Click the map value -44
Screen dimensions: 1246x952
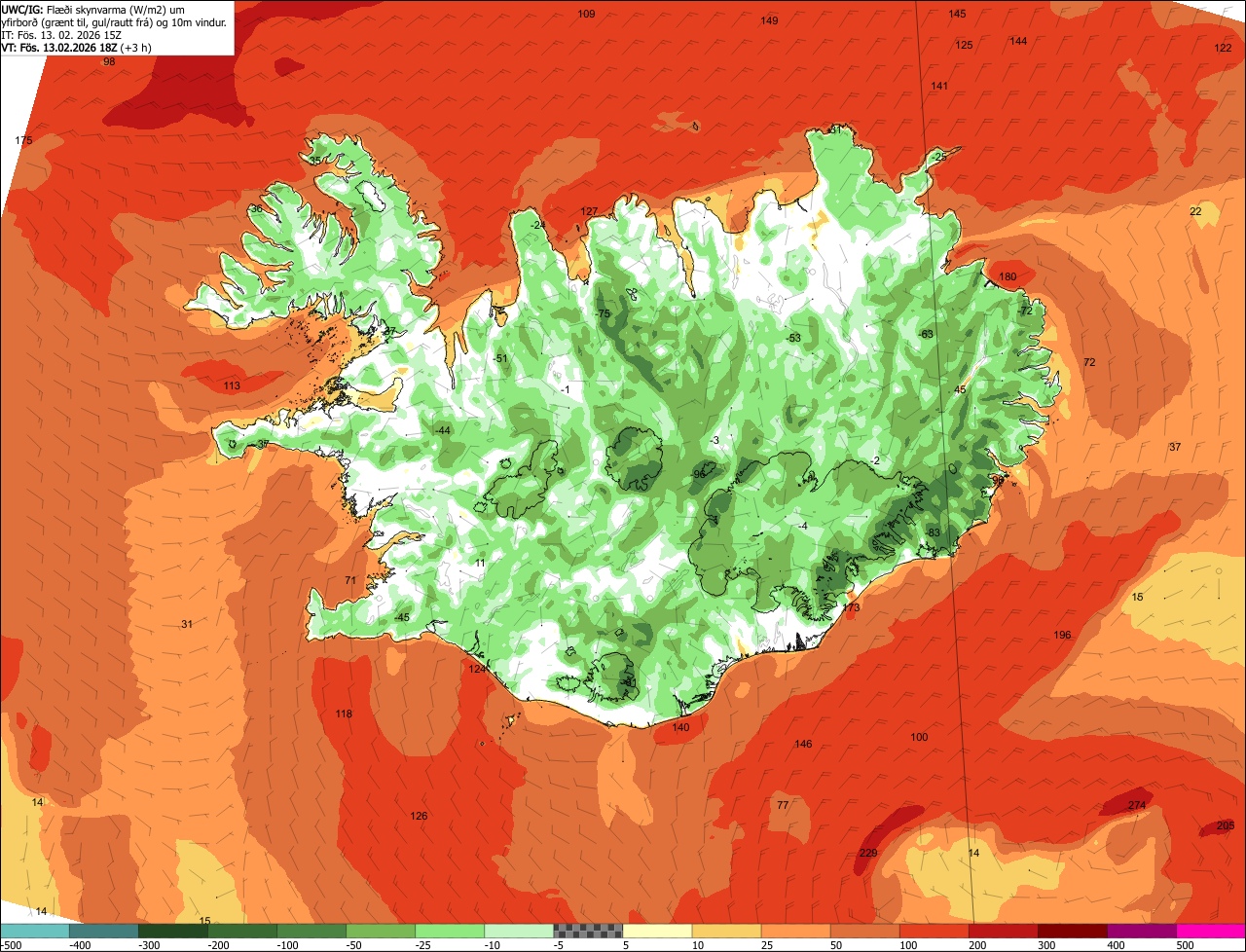pos(442,430)
